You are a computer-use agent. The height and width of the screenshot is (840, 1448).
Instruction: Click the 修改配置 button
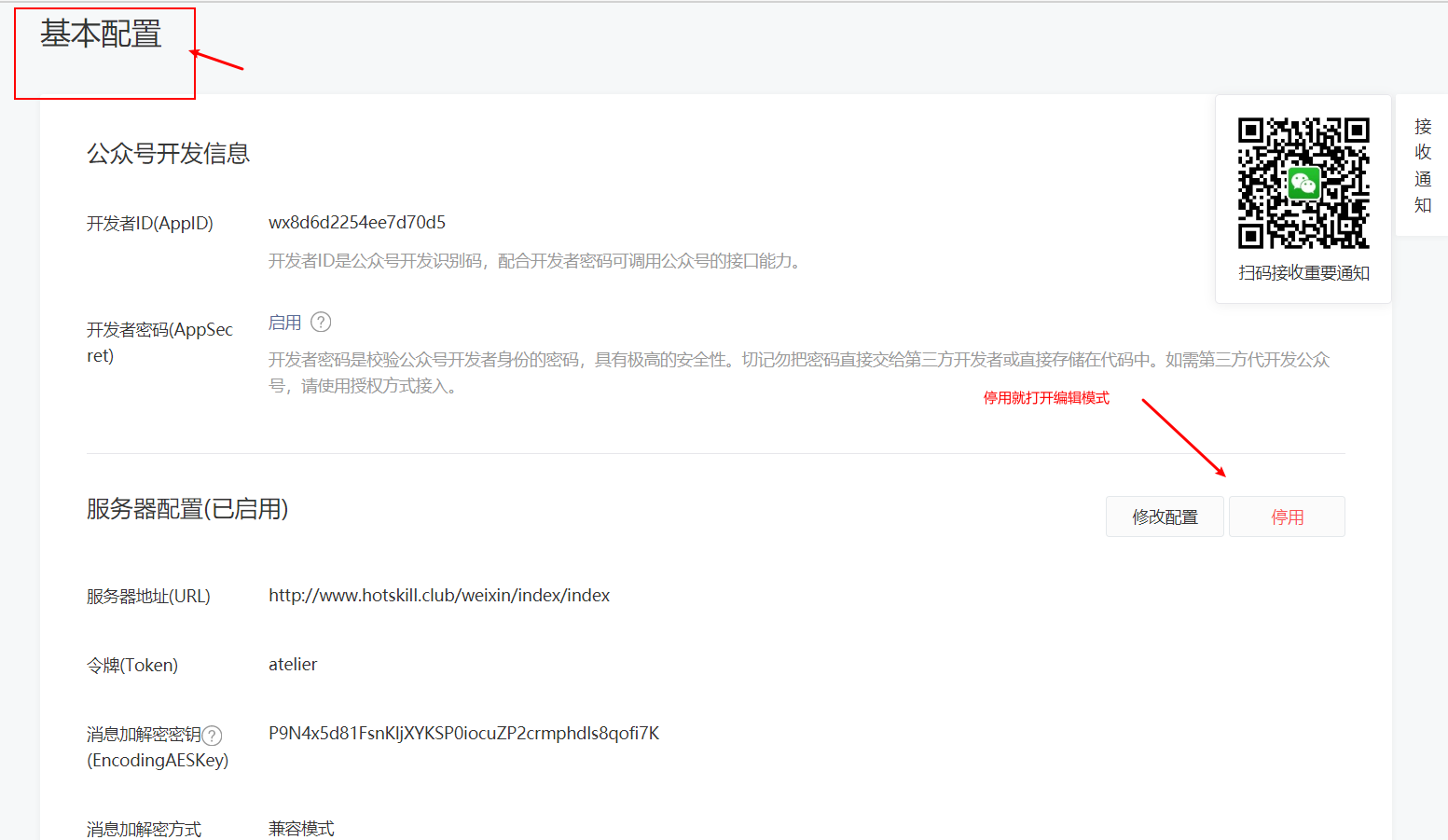click(1165, 516)
